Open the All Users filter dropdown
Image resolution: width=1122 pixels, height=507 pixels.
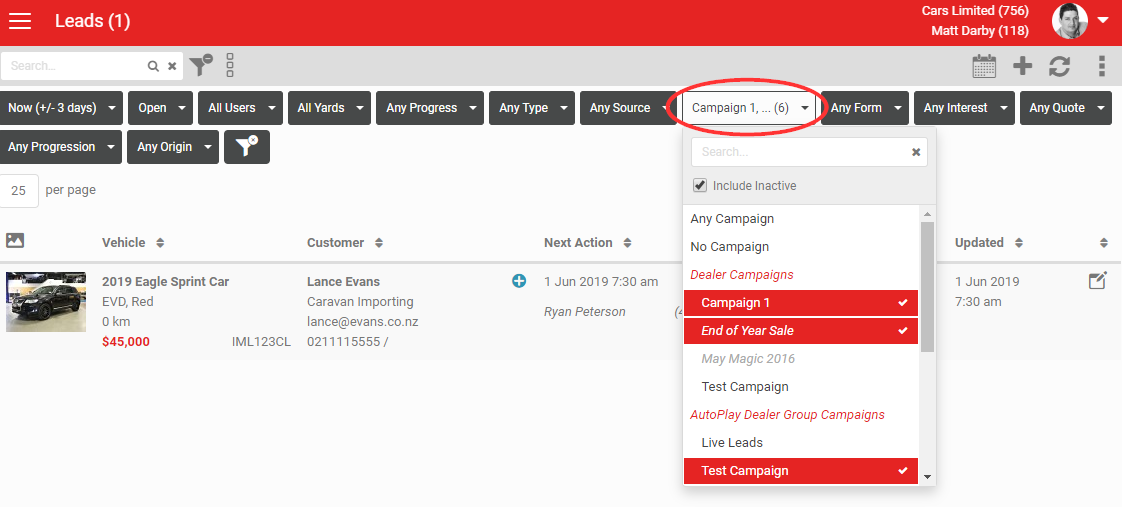pyautogui.click(x=240, y=108)
